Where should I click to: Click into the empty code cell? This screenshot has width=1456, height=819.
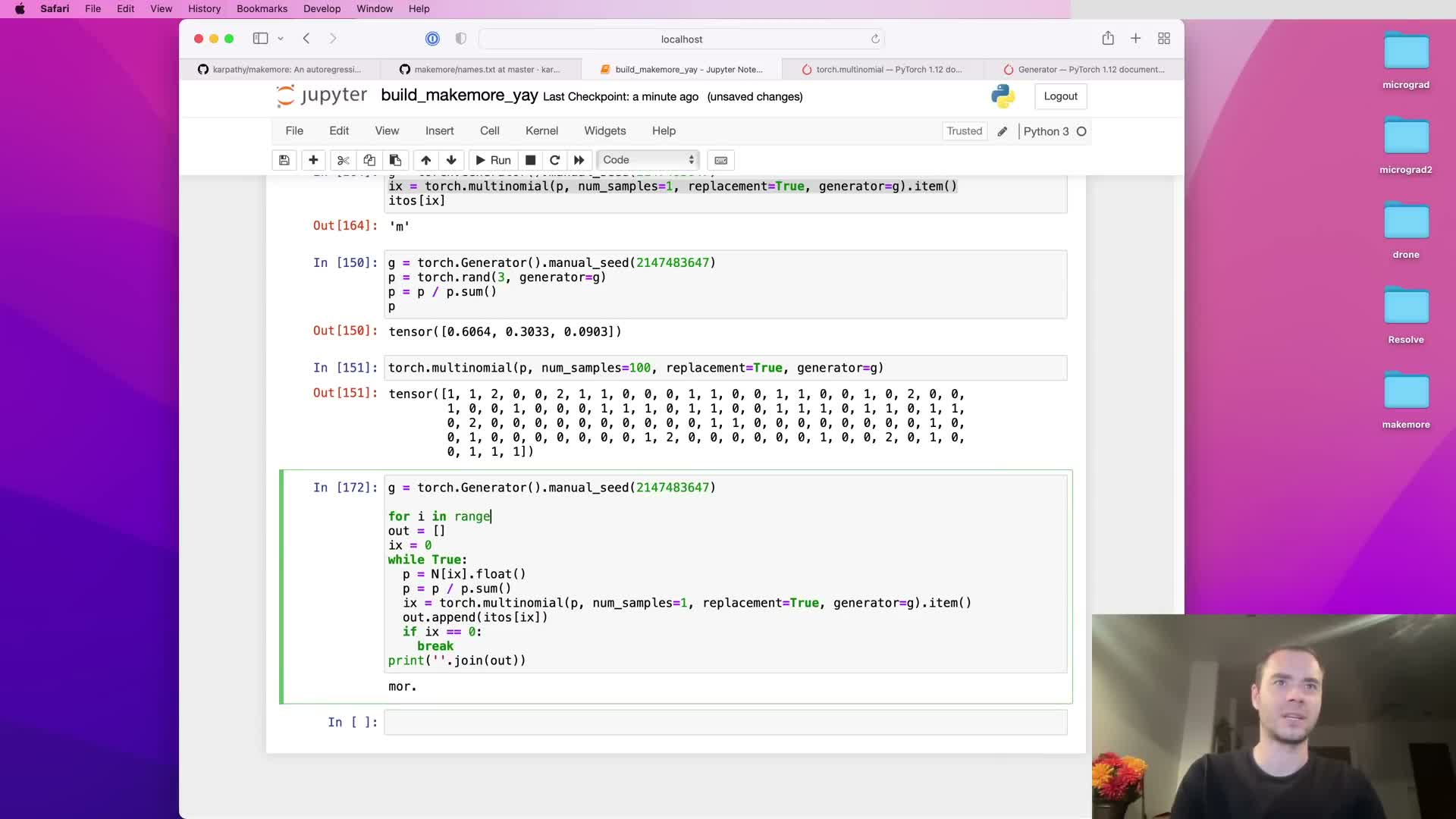pyautogui.click(x=725, y=723)
